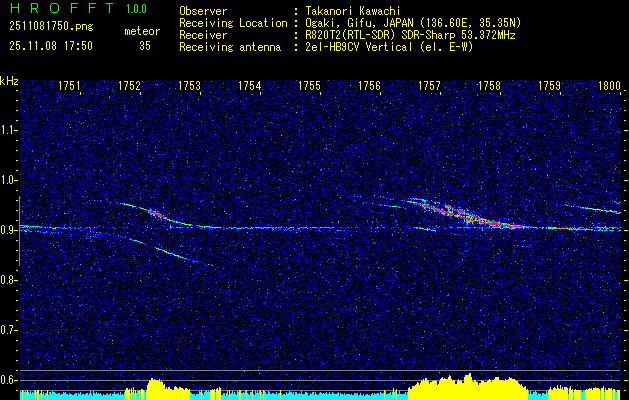Viewport: 629px width, 400px height.
Task: Click the 1755 time marker
Action: (310, 86)
